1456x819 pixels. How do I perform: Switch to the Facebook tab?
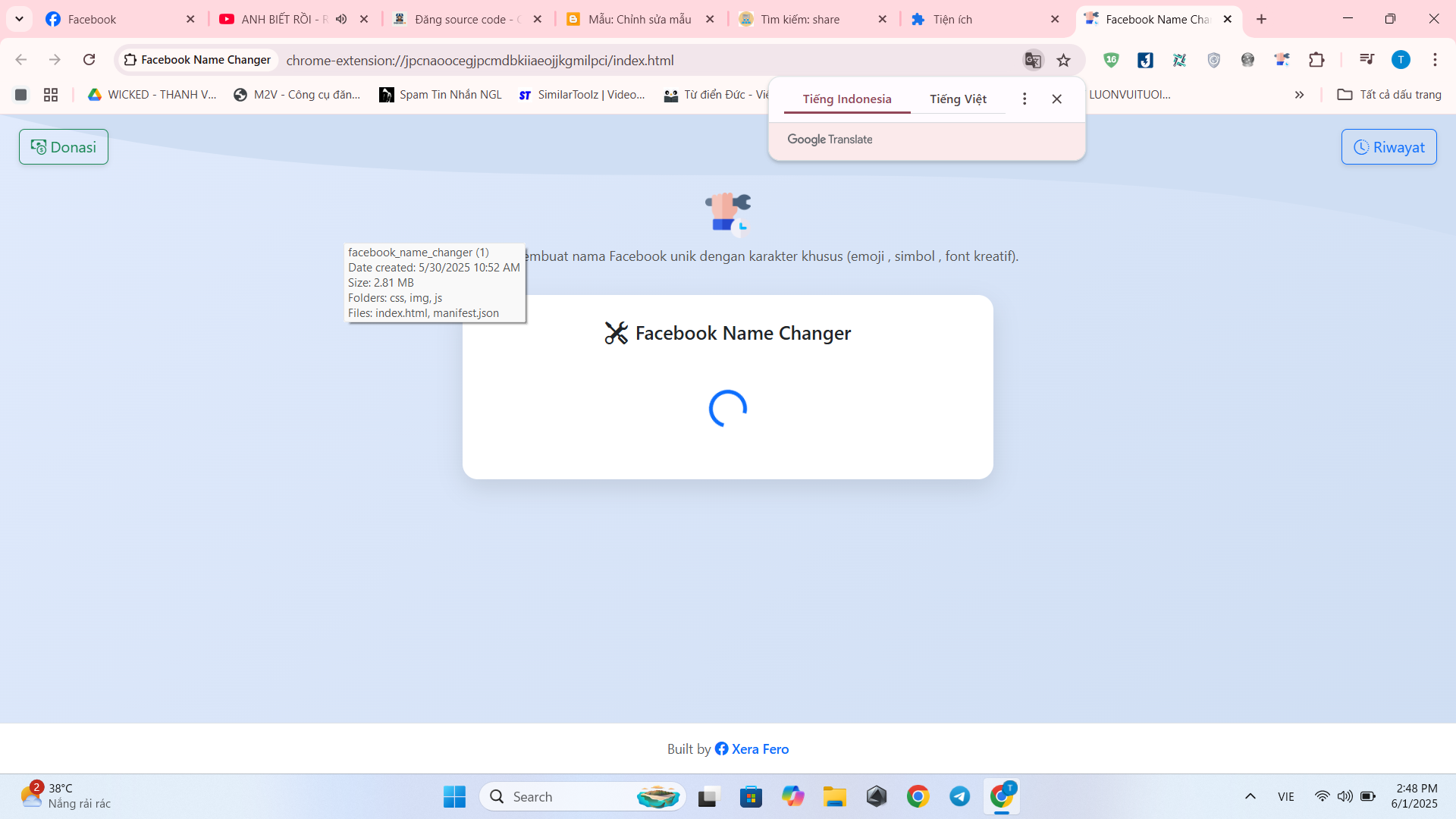120,19
